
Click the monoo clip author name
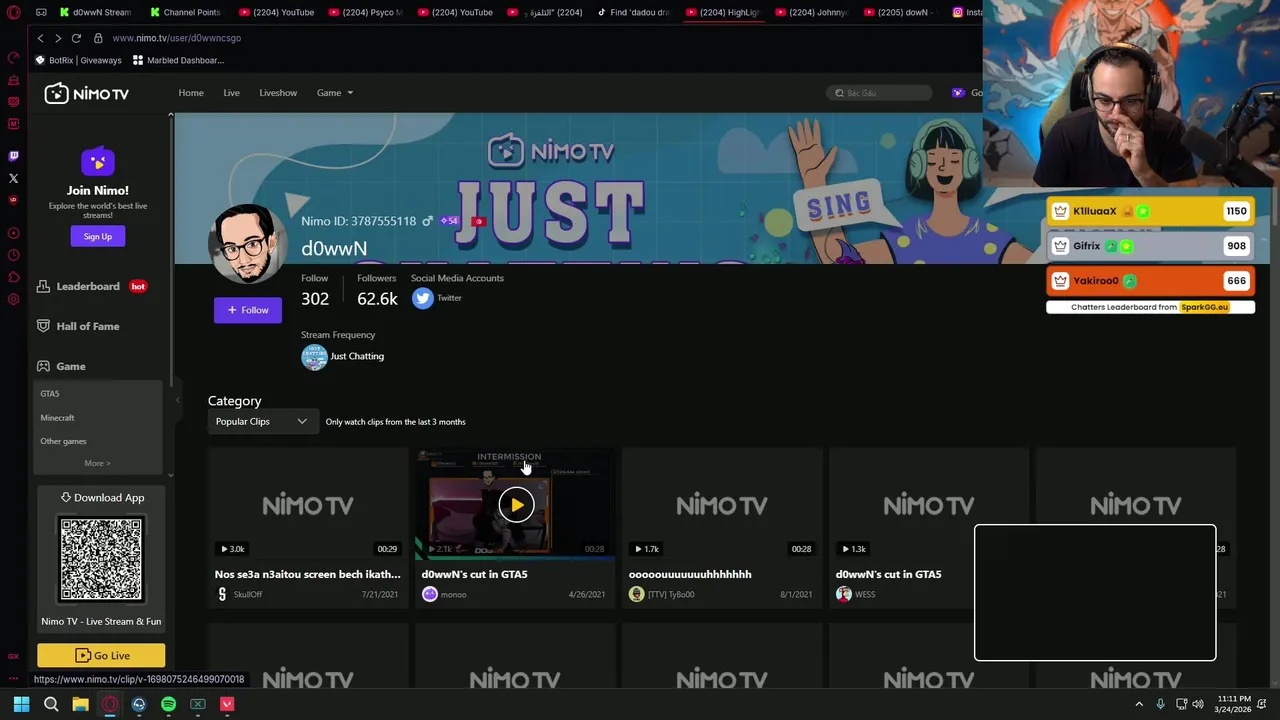click(453, 595)
